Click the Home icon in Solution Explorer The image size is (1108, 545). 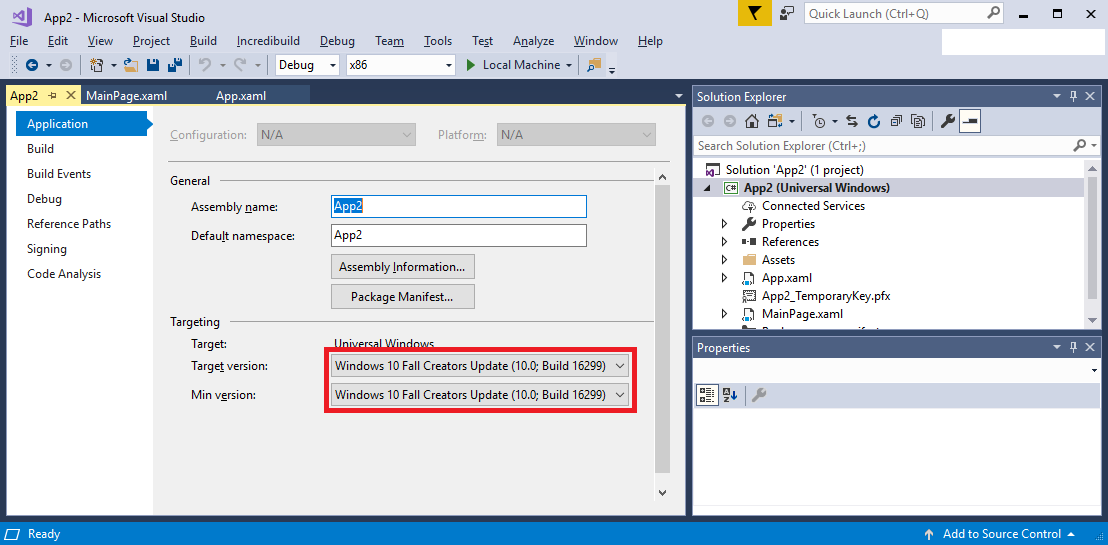tap(752, 122)
